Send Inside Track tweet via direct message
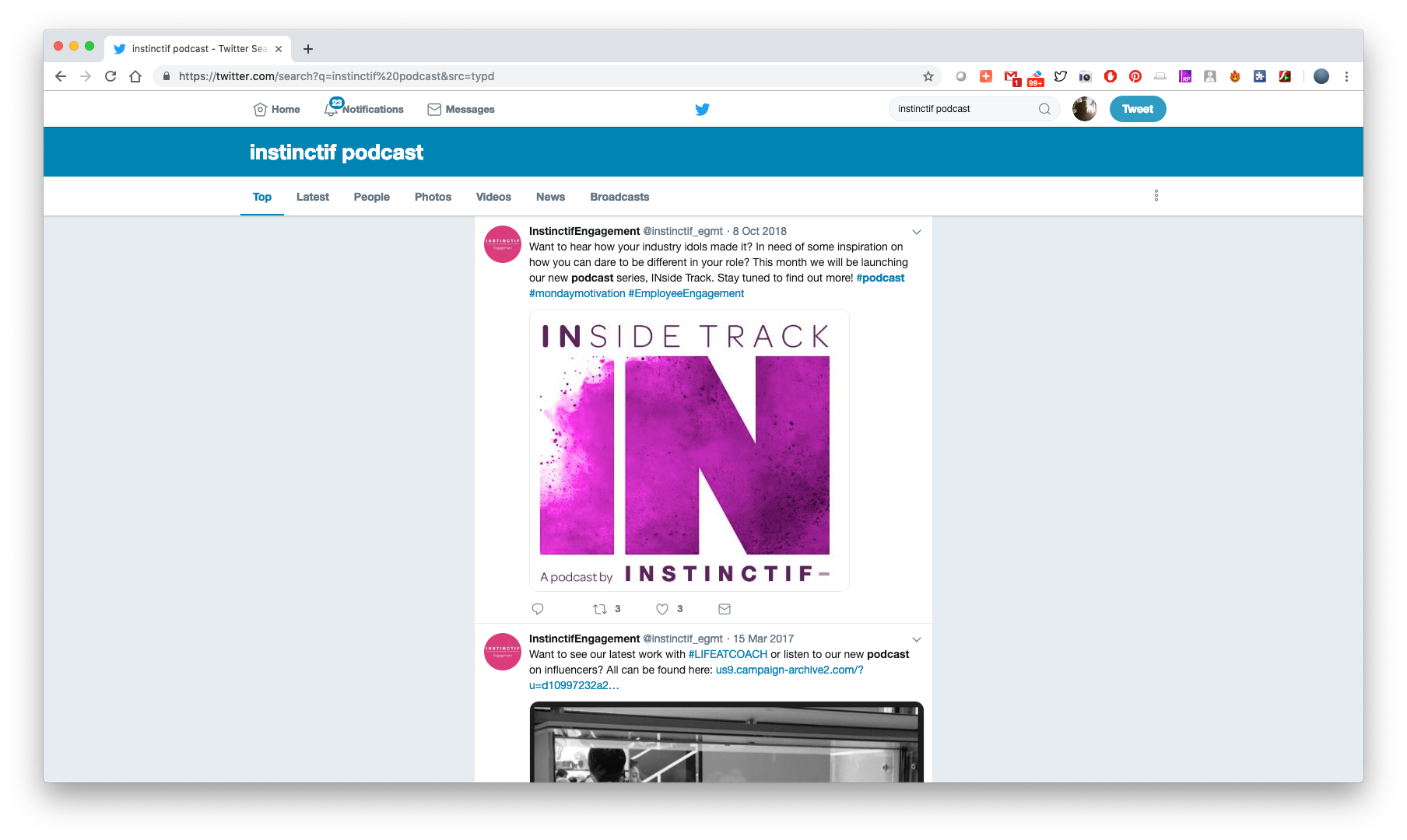 [725, 609]
